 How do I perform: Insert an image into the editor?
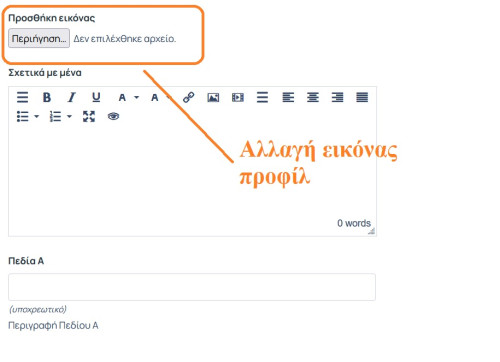point(213,97)
